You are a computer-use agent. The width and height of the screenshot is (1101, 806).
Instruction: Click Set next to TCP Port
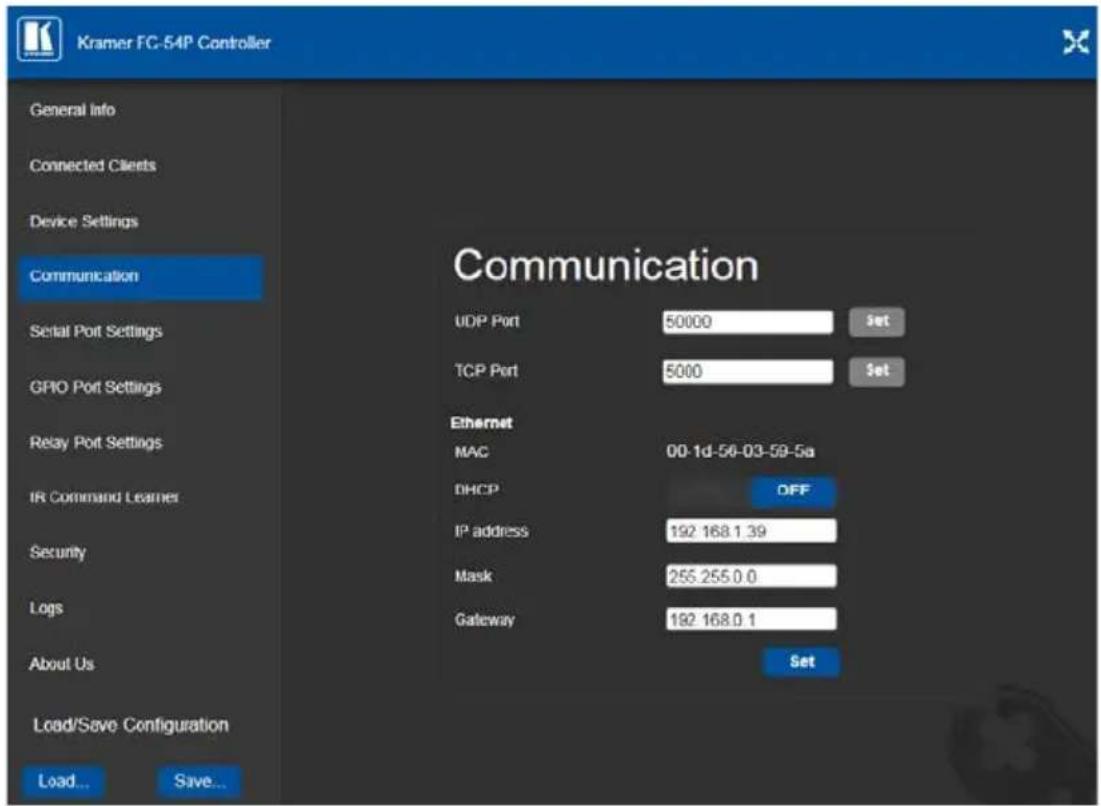(x=876, y=371)
